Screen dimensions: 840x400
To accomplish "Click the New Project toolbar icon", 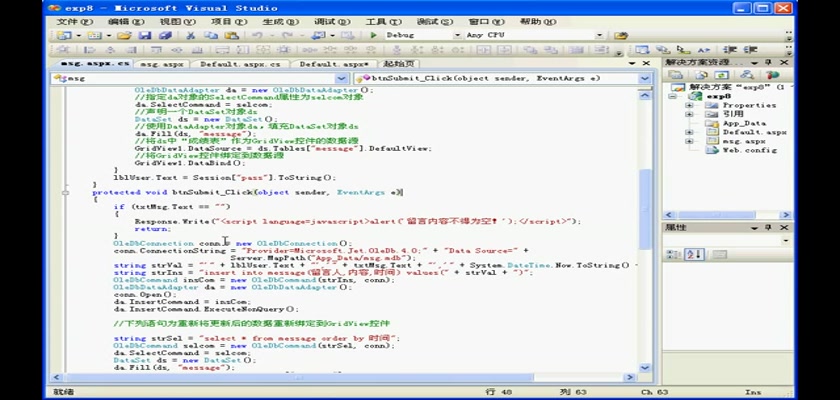I will pos(65,35).
